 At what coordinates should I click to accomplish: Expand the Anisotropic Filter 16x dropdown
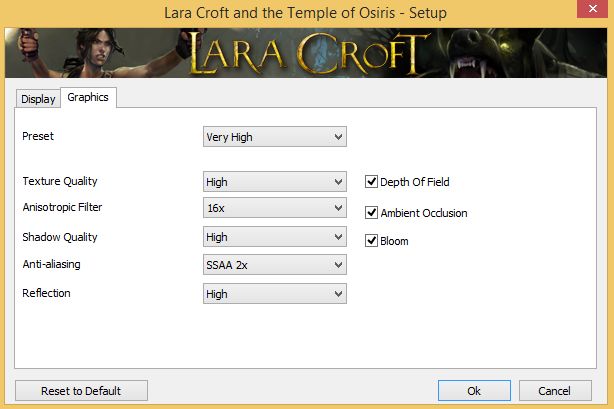[x=274, y=208]
